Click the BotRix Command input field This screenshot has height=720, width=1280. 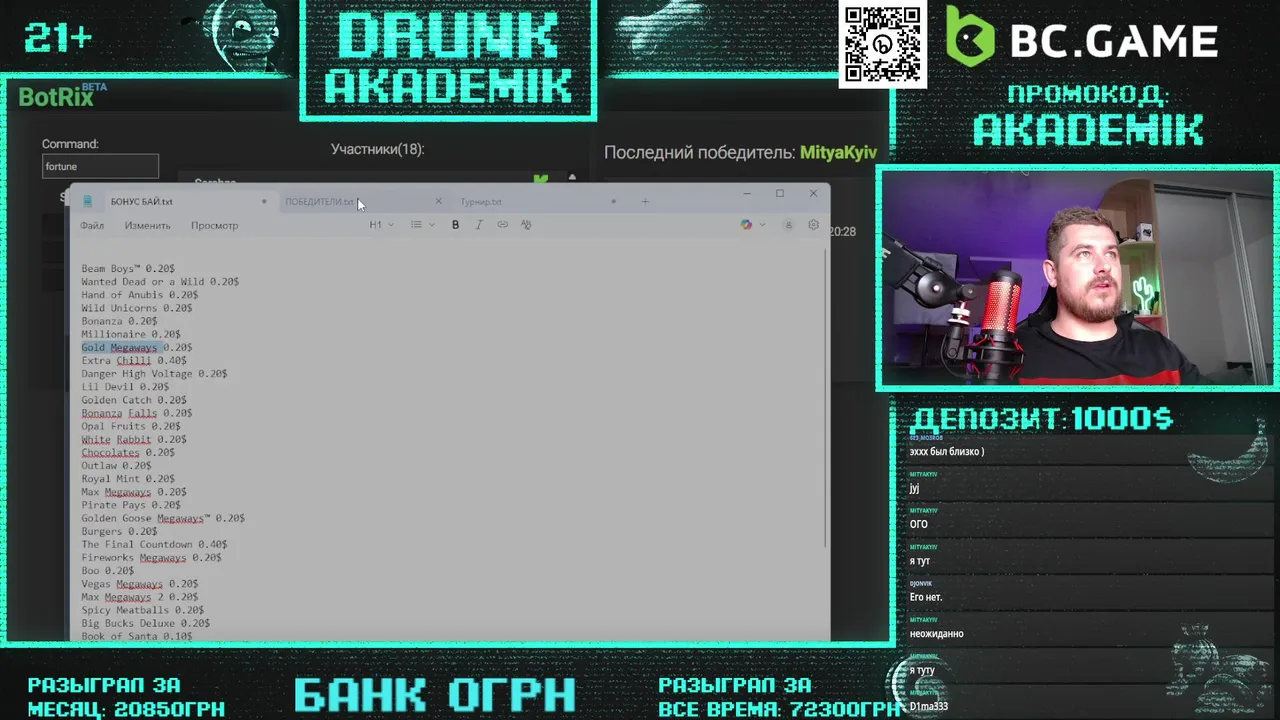coord(100,166)
